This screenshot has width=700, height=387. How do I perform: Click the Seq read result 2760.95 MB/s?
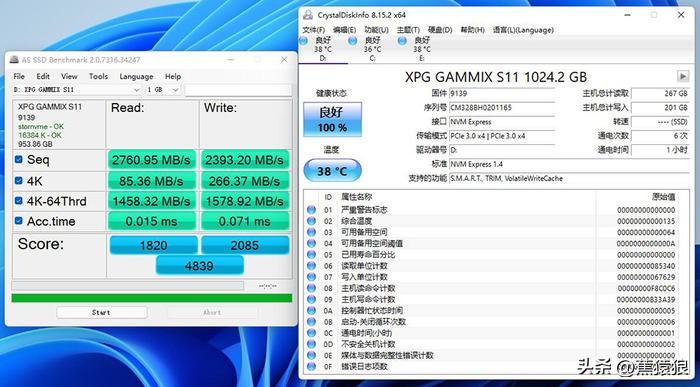pyautogui.click(x=152, y=160)
